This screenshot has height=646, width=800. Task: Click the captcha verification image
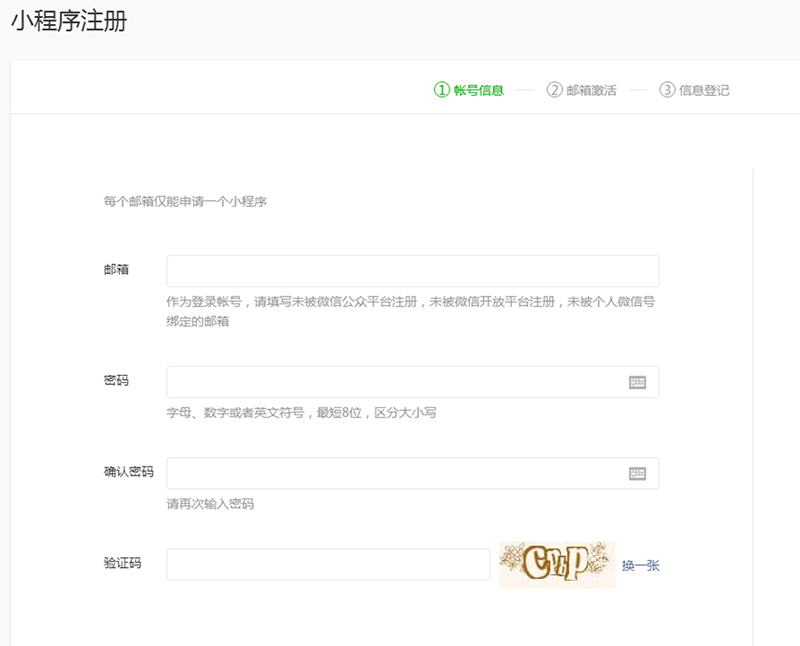click(x=557, y=565)
